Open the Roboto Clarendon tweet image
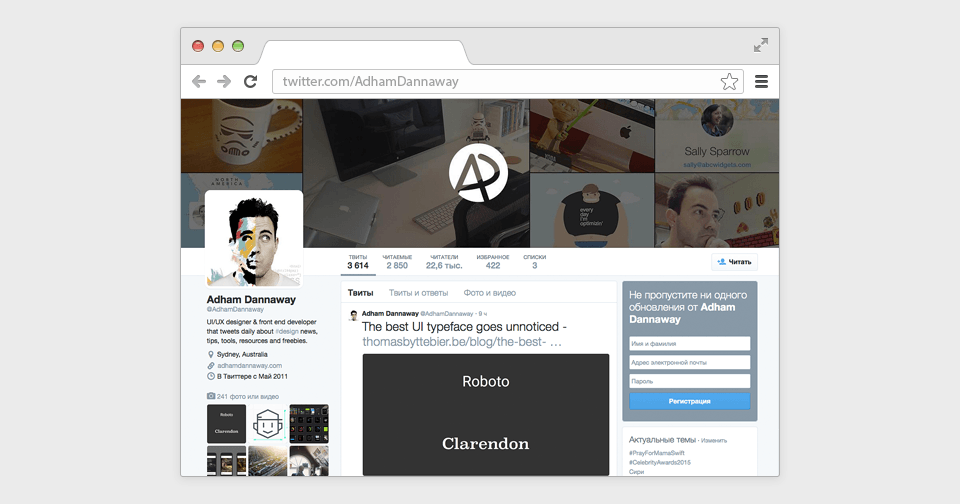 click(486, 414)
